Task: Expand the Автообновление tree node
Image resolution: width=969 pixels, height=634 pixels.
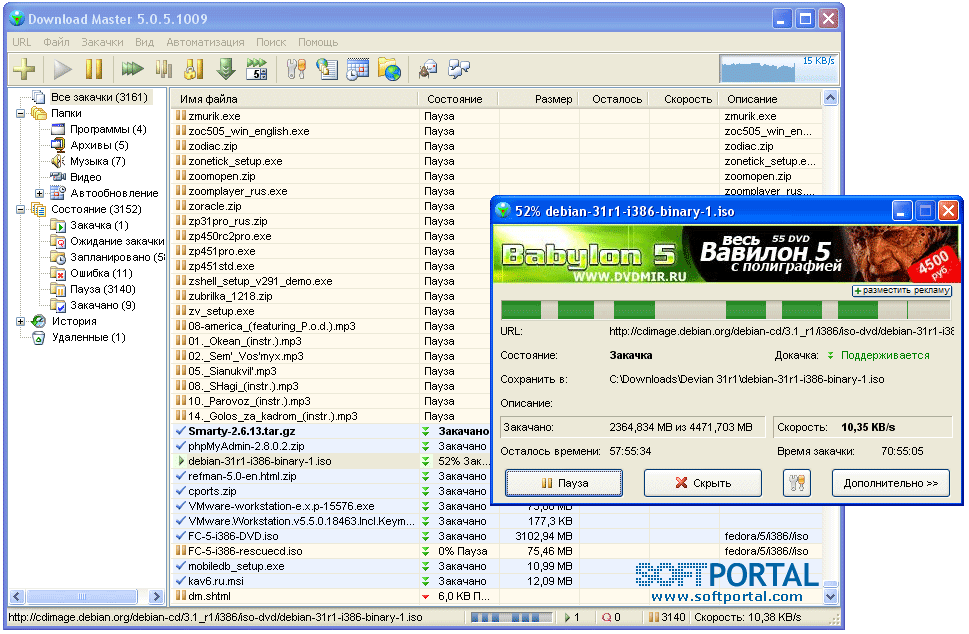Action: pos(40,193)
